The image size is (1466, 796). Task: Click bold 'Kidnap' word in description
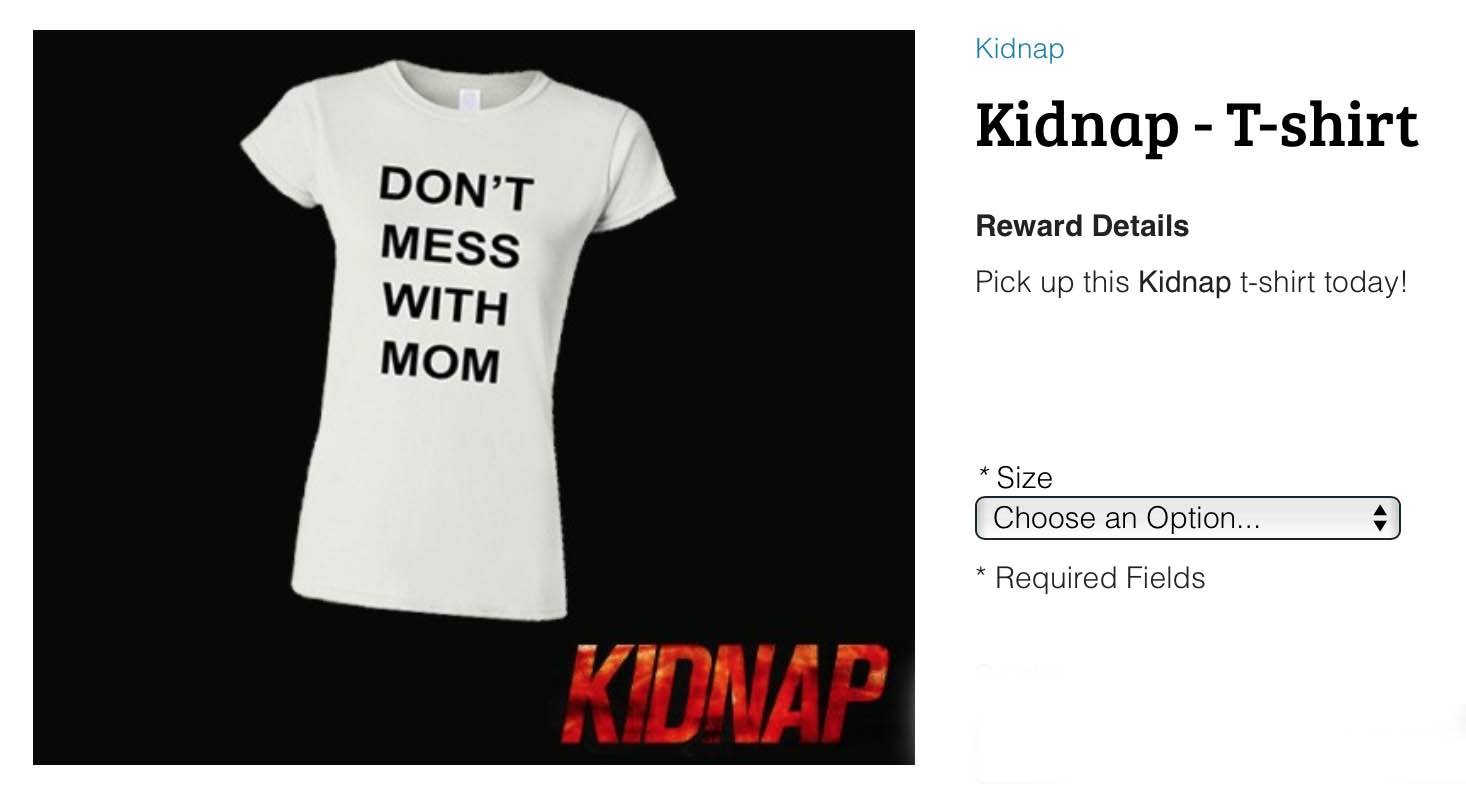(x=1184, y=282)
